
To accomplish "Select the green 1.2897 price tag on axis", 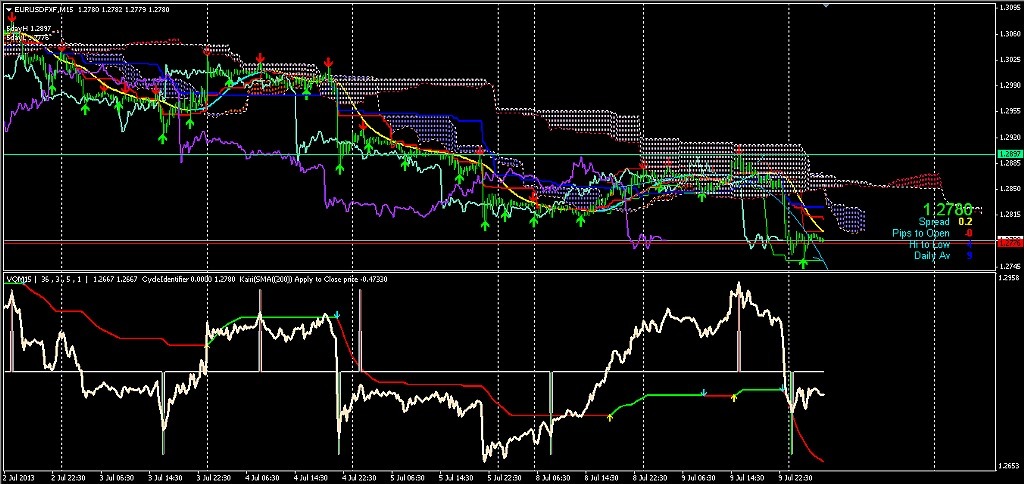I will point(1008,153).
